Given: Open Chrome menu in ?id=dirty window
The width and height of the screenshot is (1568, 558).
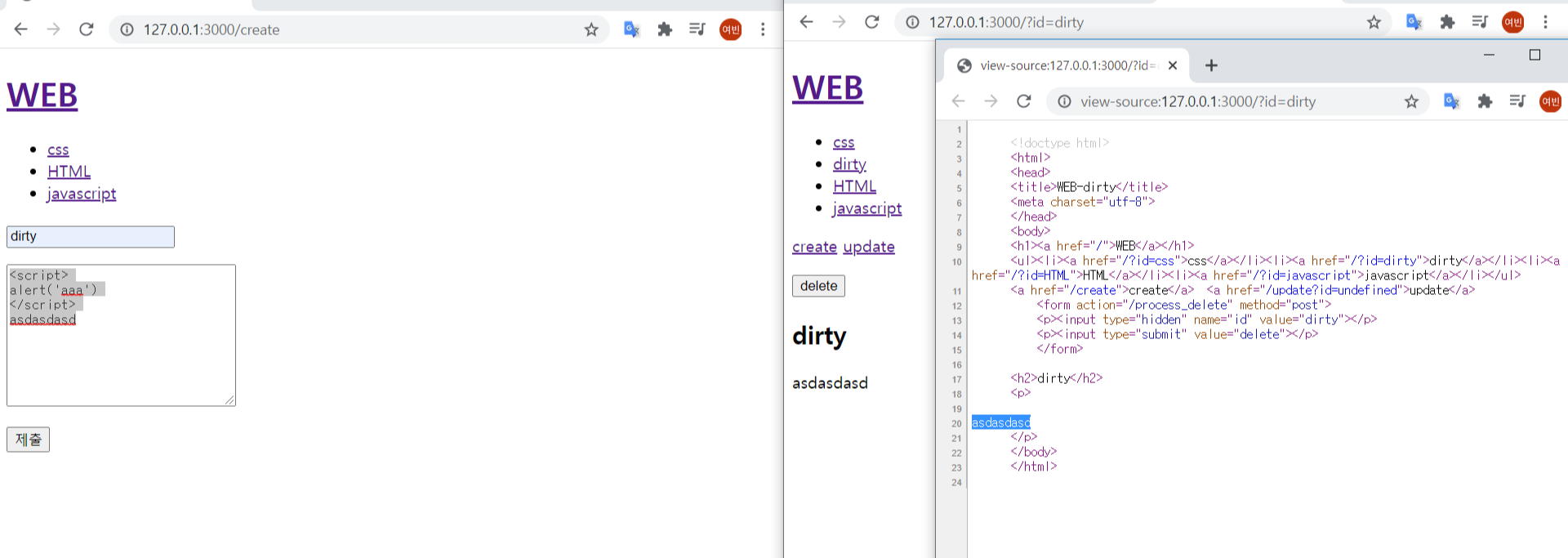Looking at the screenshot, I should 1545,22.
